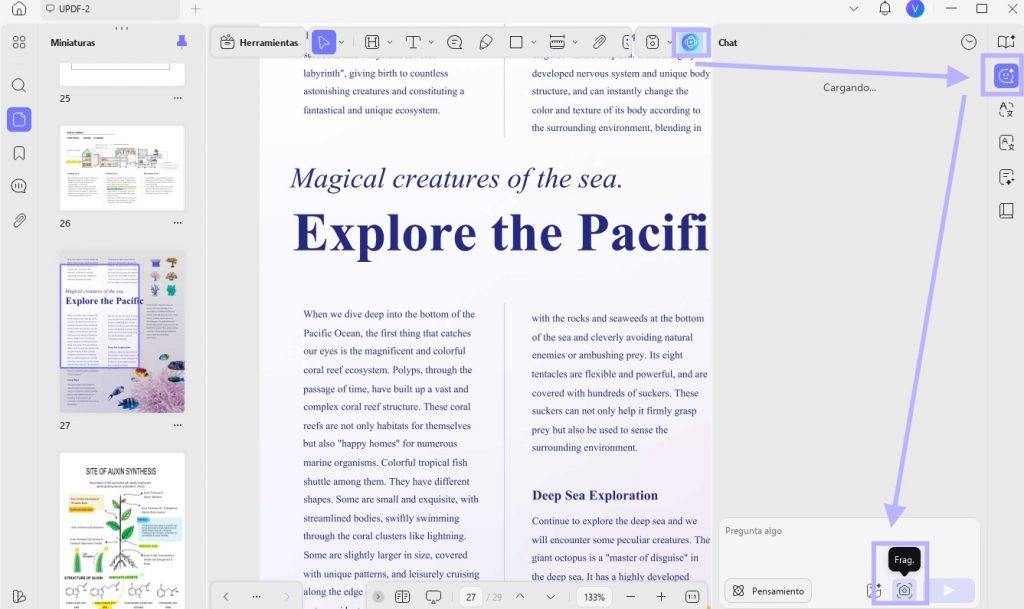The image size is (1024, 609).
Task: Open more navigation options ellipsis
Action: (256, 597)
